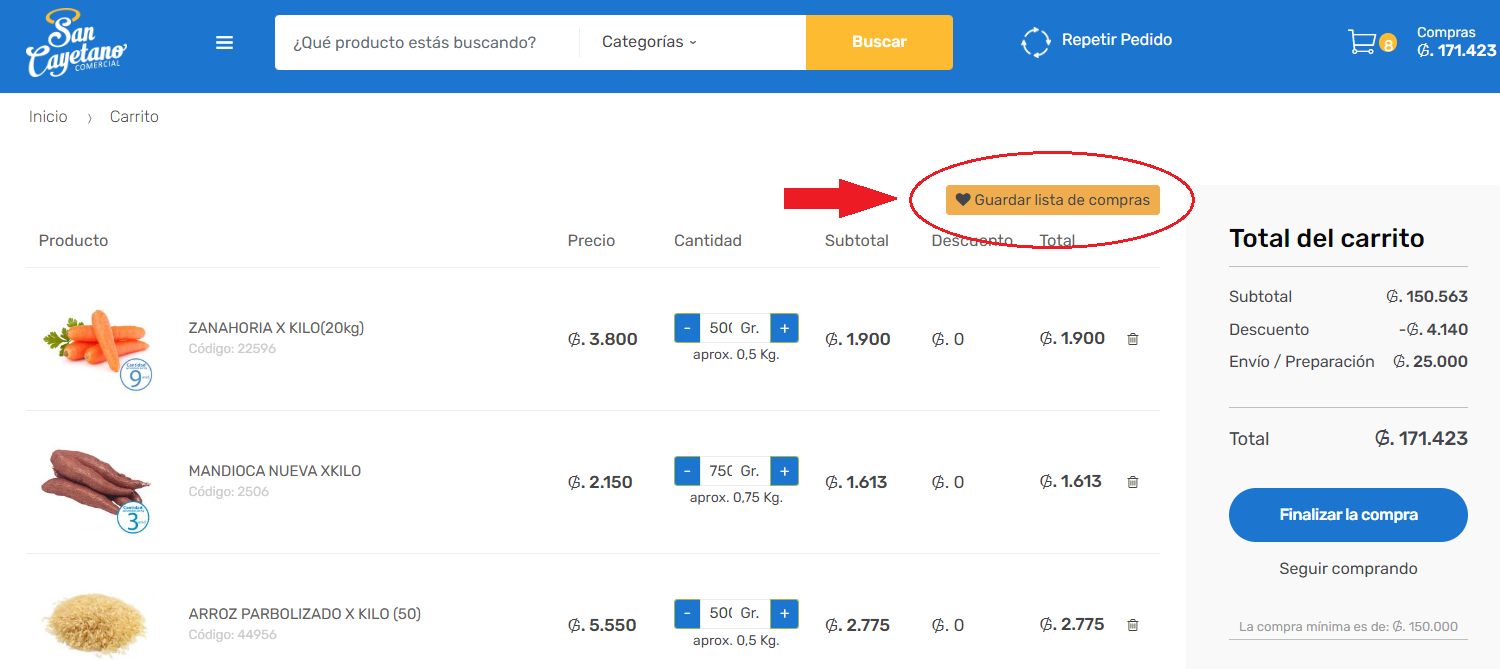Click the Zanahoria quantity input field

tap(719, 328)
